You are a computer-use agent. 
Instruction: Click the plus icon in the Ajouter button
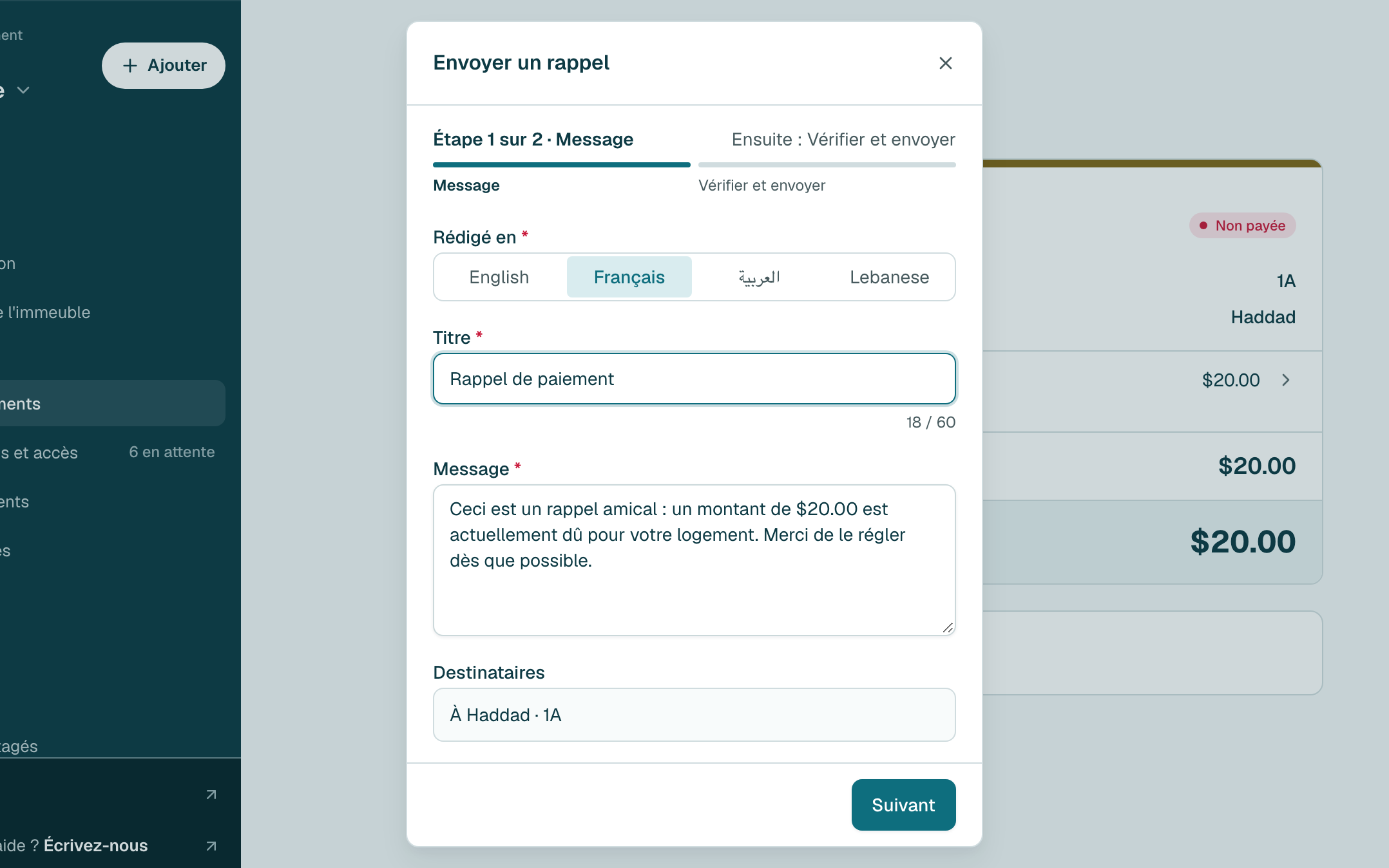coord(130,66)
